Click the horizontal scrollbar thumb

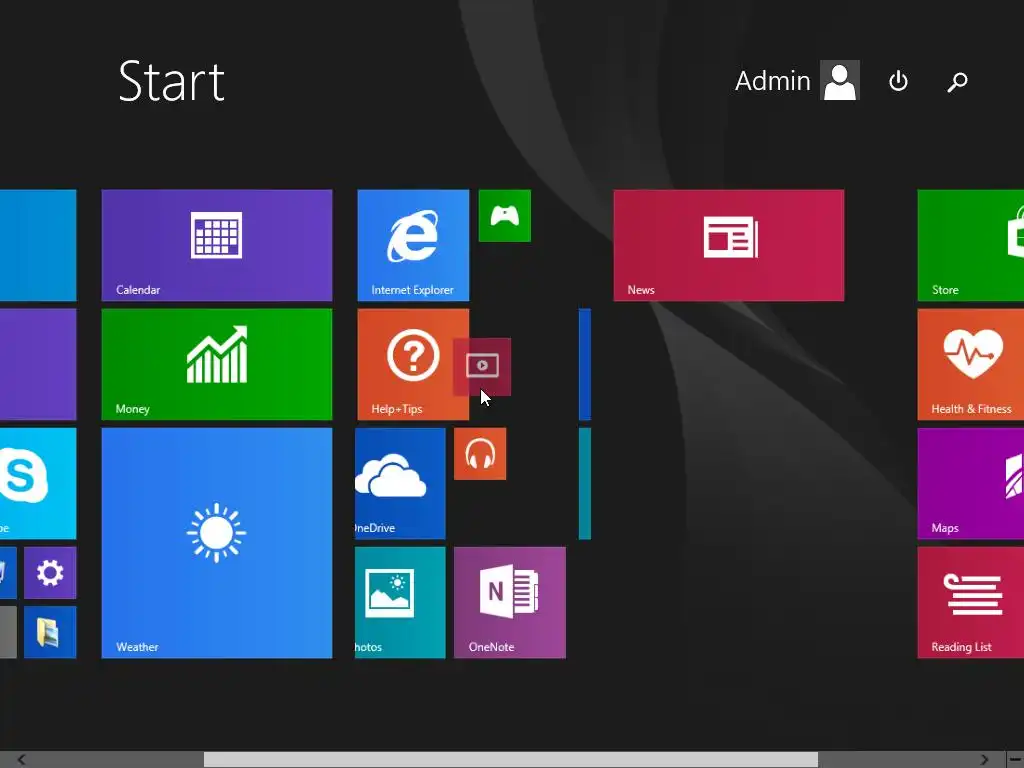point(511,760)
